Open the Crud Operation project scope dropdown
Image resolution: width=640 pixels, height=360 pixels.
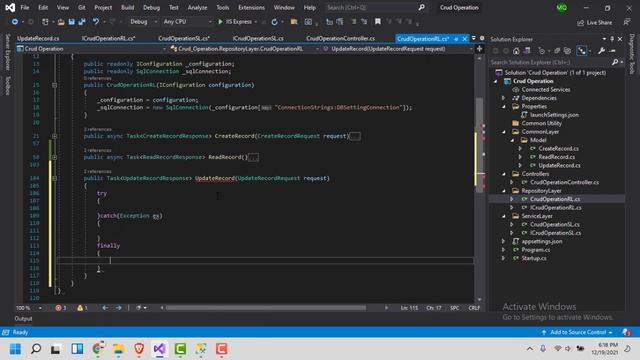click(x=91, y=49)
